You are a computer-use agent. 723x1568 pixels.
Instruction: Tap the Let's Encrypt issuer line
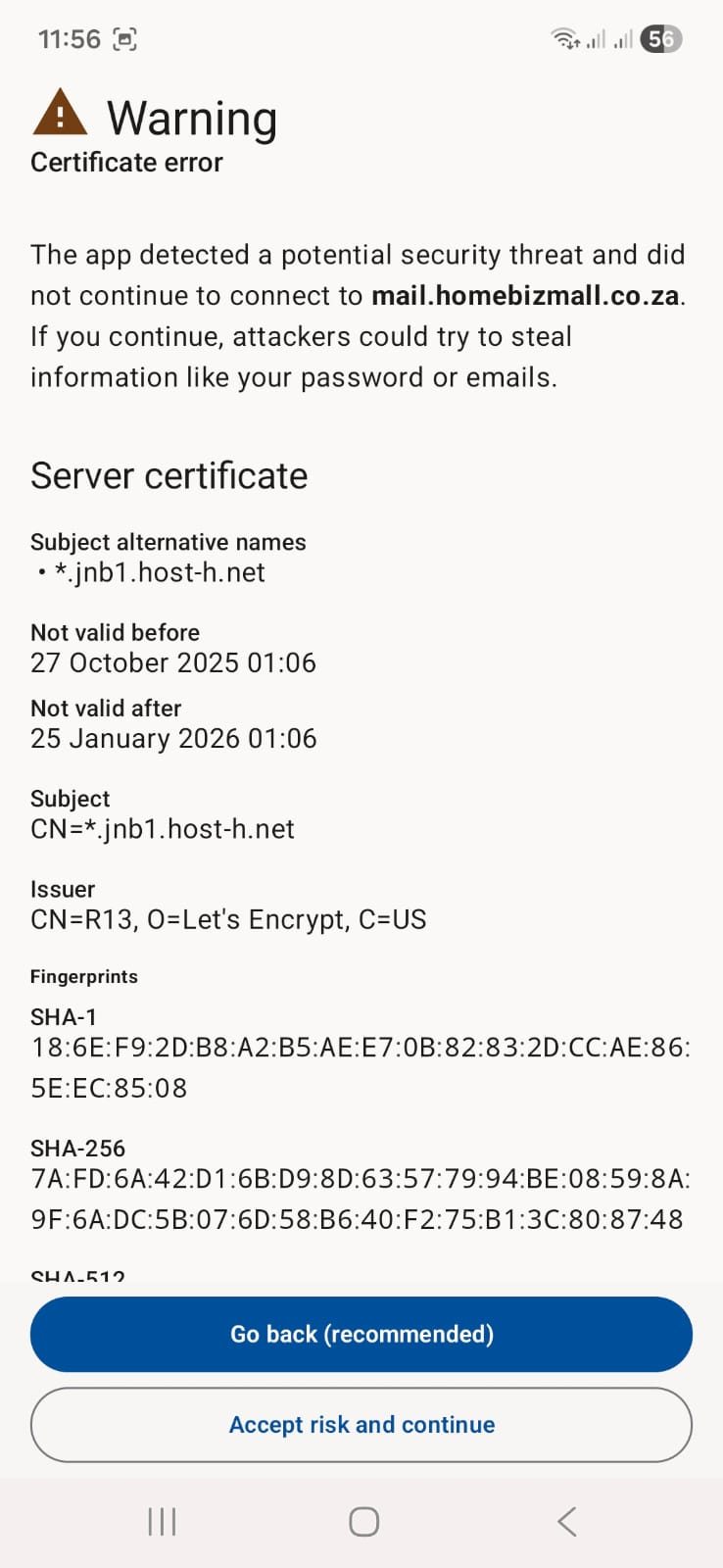tap(228, 919)
